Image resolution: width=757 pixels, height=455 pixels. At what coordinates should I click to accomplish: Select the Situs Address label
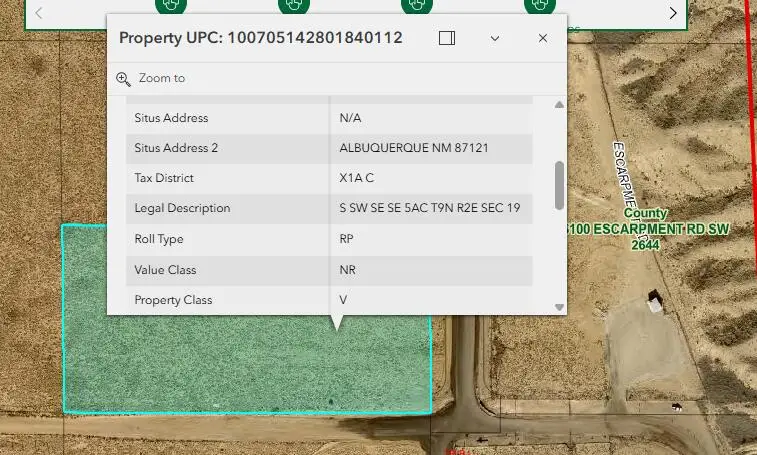[x=171, y=118]
